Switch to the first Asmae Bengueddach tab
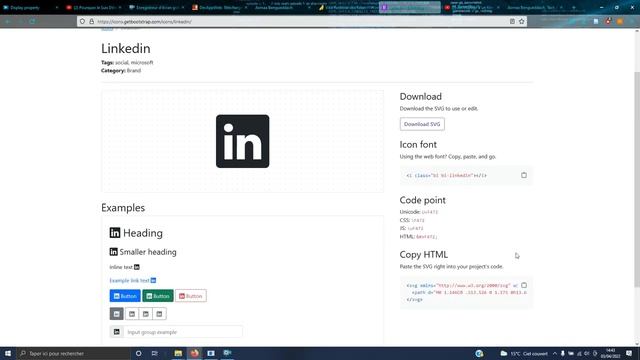 coord(282,7)
